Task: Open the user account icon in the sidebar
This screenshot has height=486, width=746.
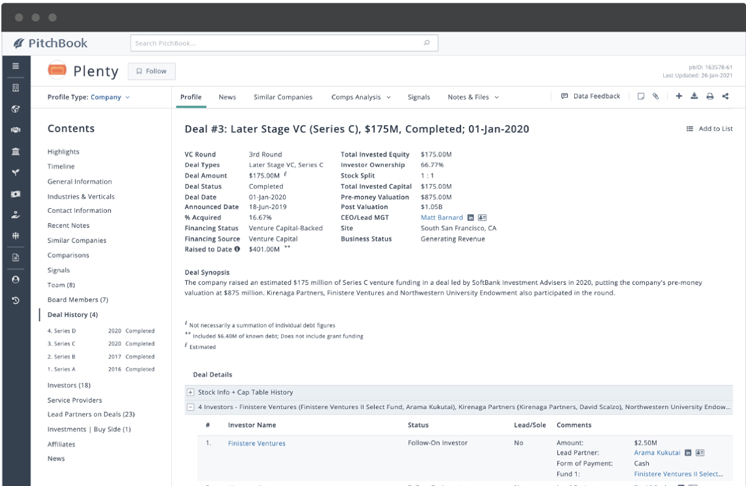Action: pyautogui.click(x=16, y=280)
